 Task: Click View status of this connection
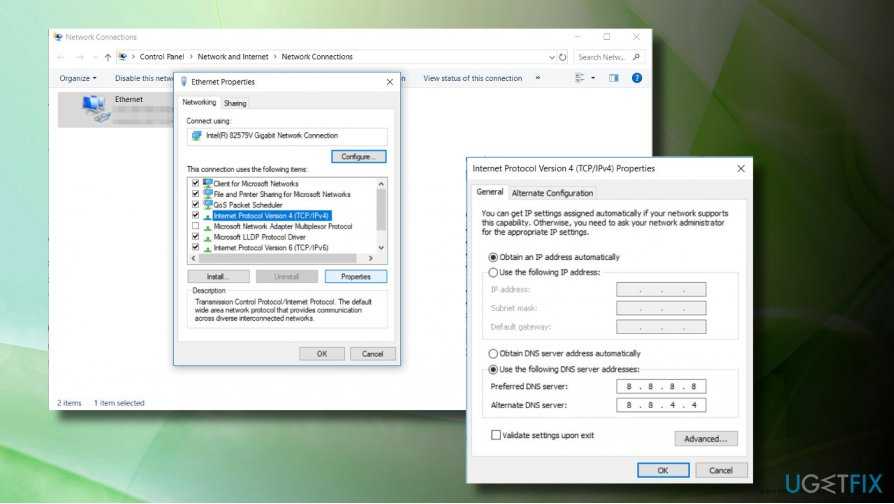[x=473, y=78]
